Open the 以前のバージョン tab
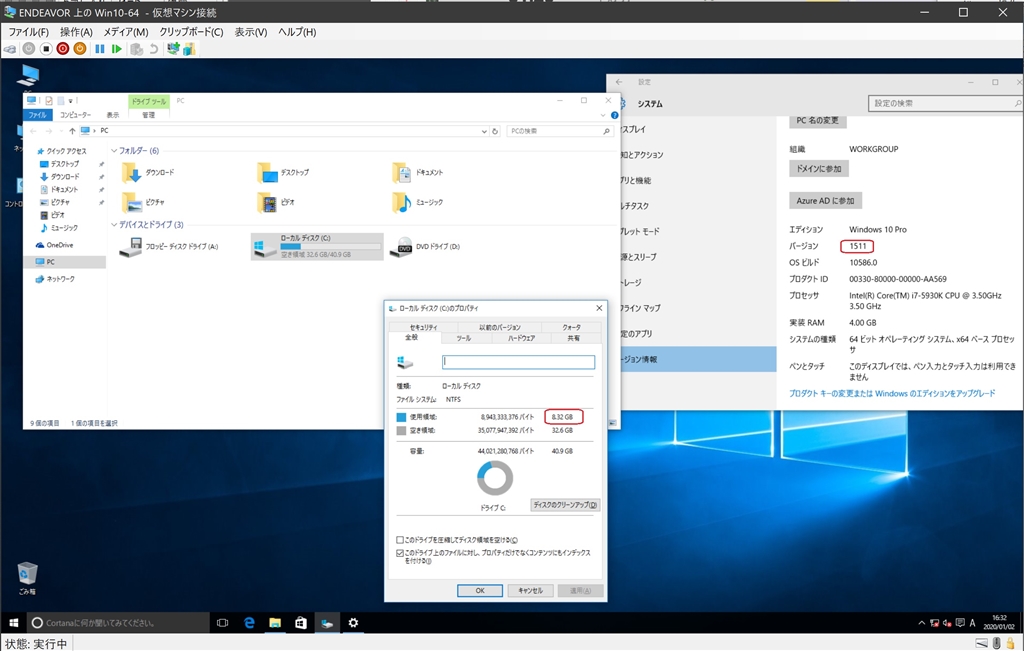The width and height of the screenshot is (1024, 651). coord(500,327)
